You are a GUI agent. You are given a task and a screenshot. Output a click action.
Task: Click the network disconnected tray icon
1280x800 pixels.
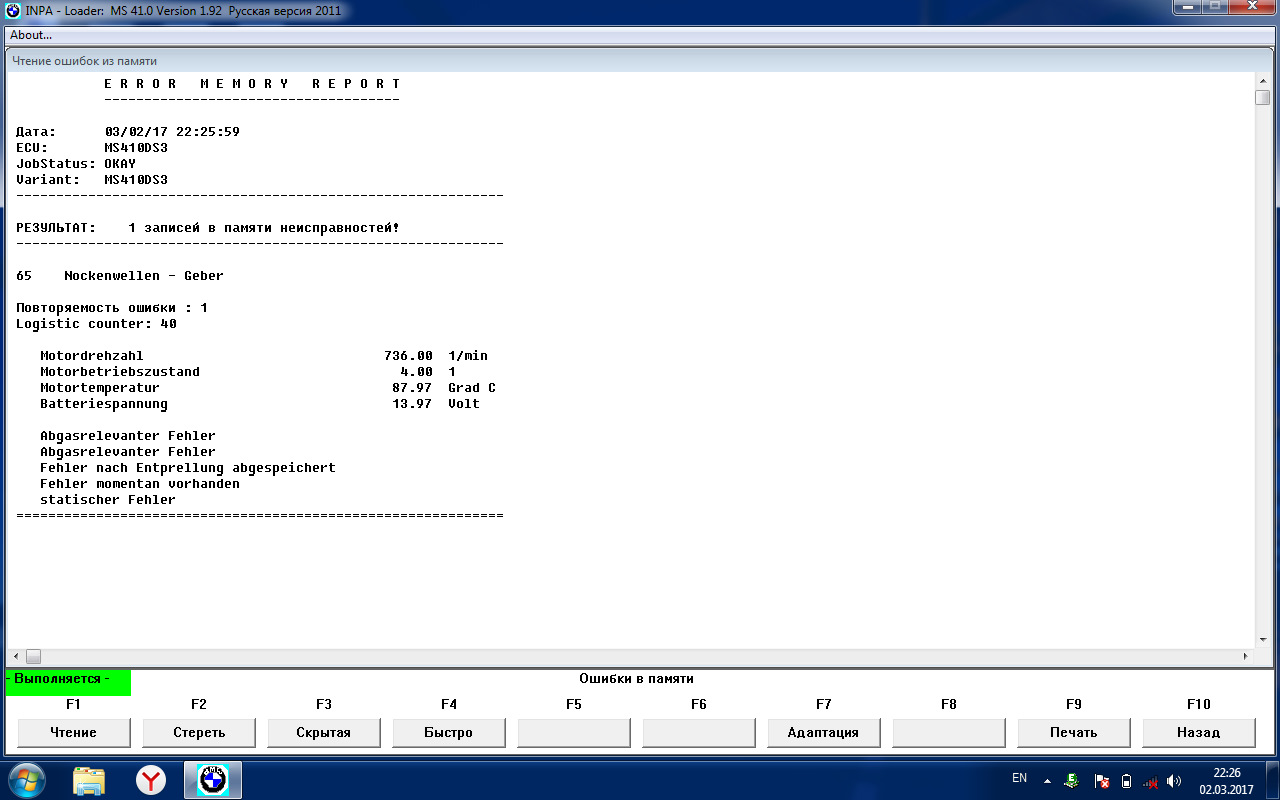coord(1150,781)
